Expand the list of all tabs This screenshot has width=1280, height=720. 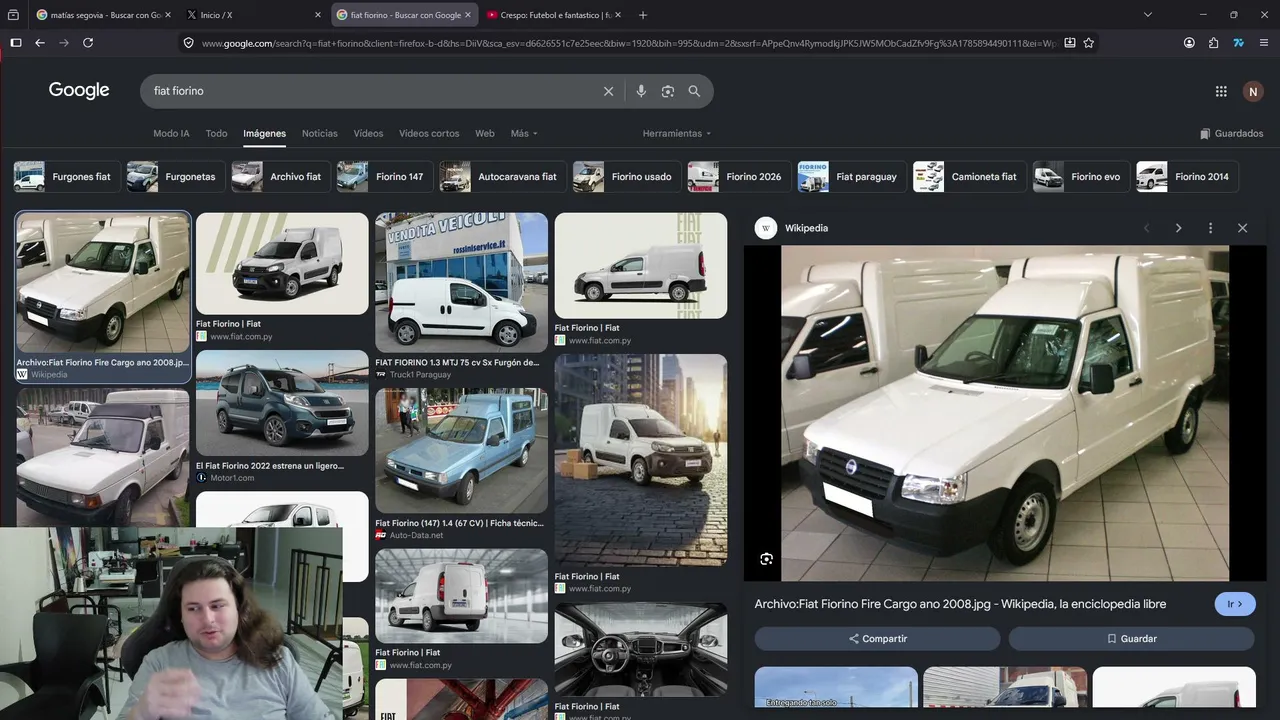tap(1148, 15)
